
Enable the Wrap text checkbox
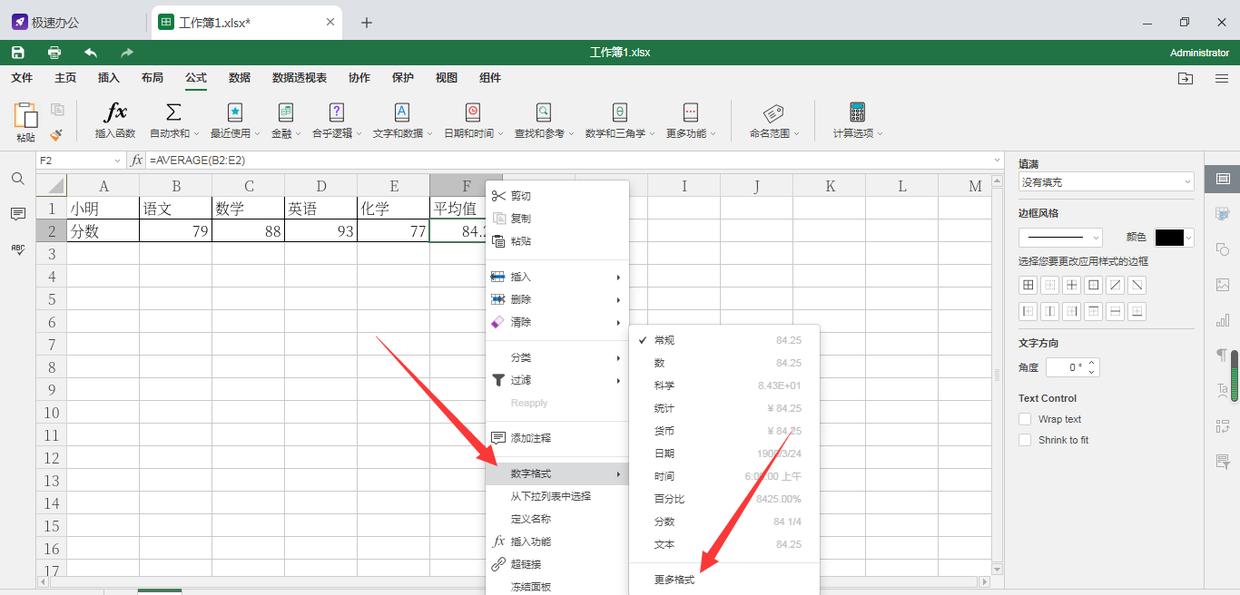(1024, 419)
